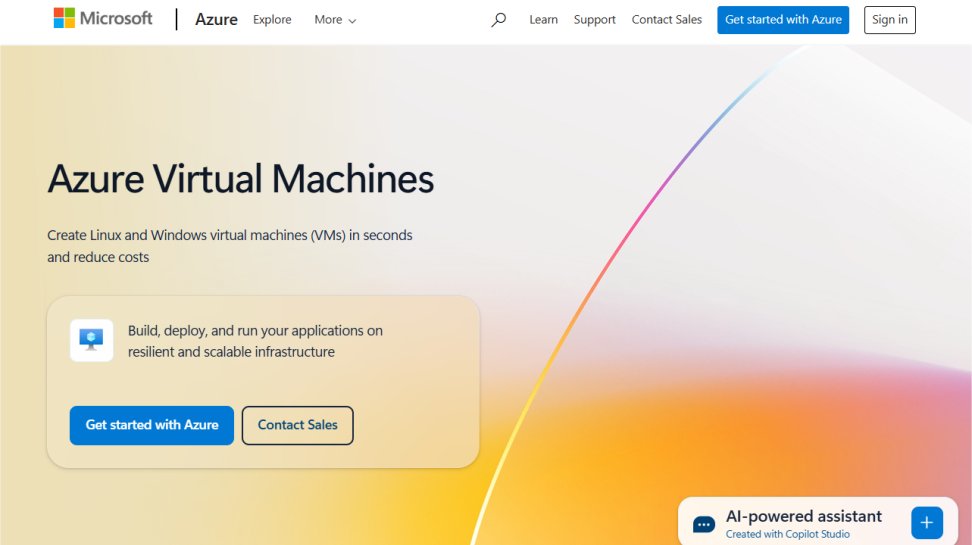Expand the AI assistant with plus button
Viewport: 972px width, 545px height.
(927, 522)
